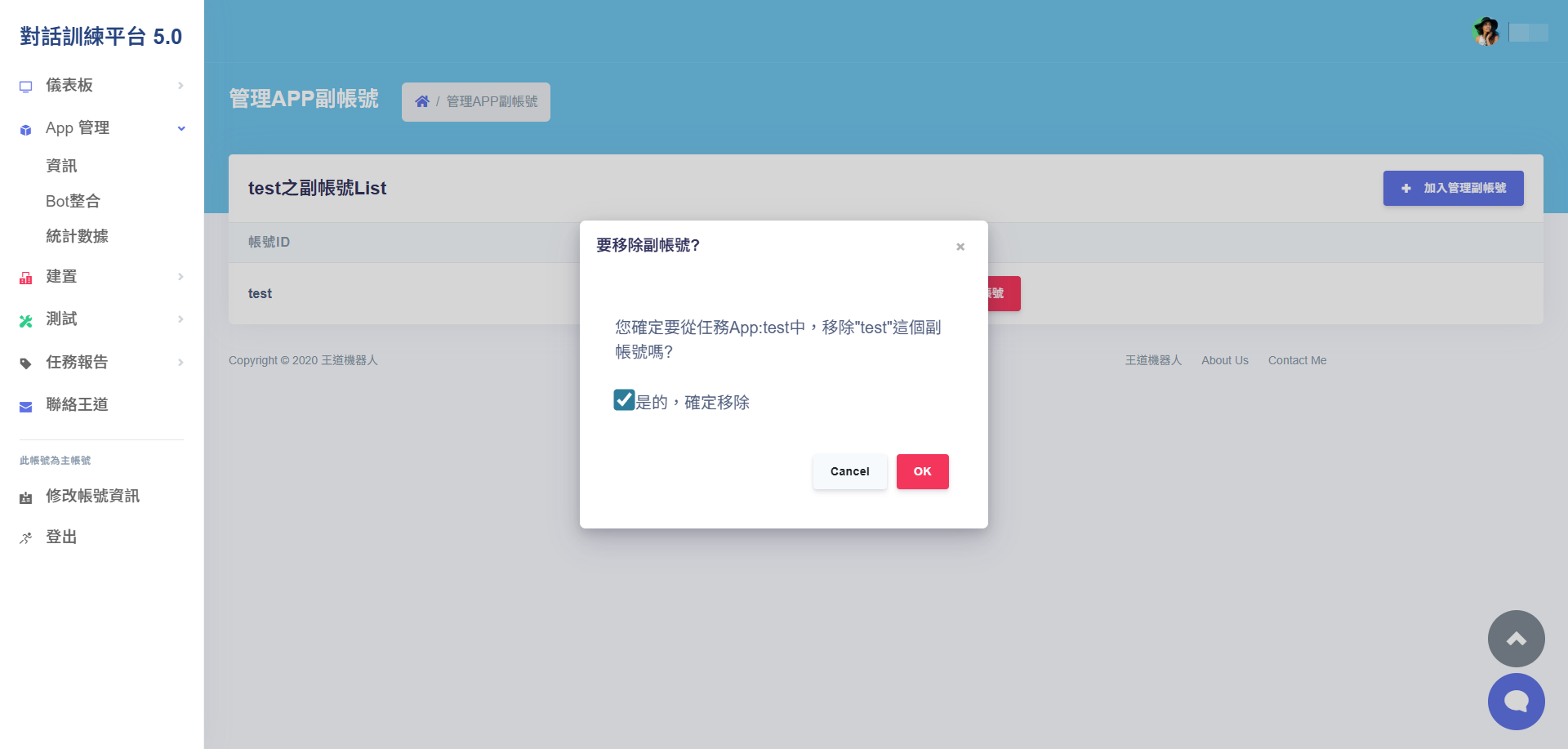The image size is (1568, 749).
Task: Click the red building-blocks icon beside 建置
Action: [26, 278]
